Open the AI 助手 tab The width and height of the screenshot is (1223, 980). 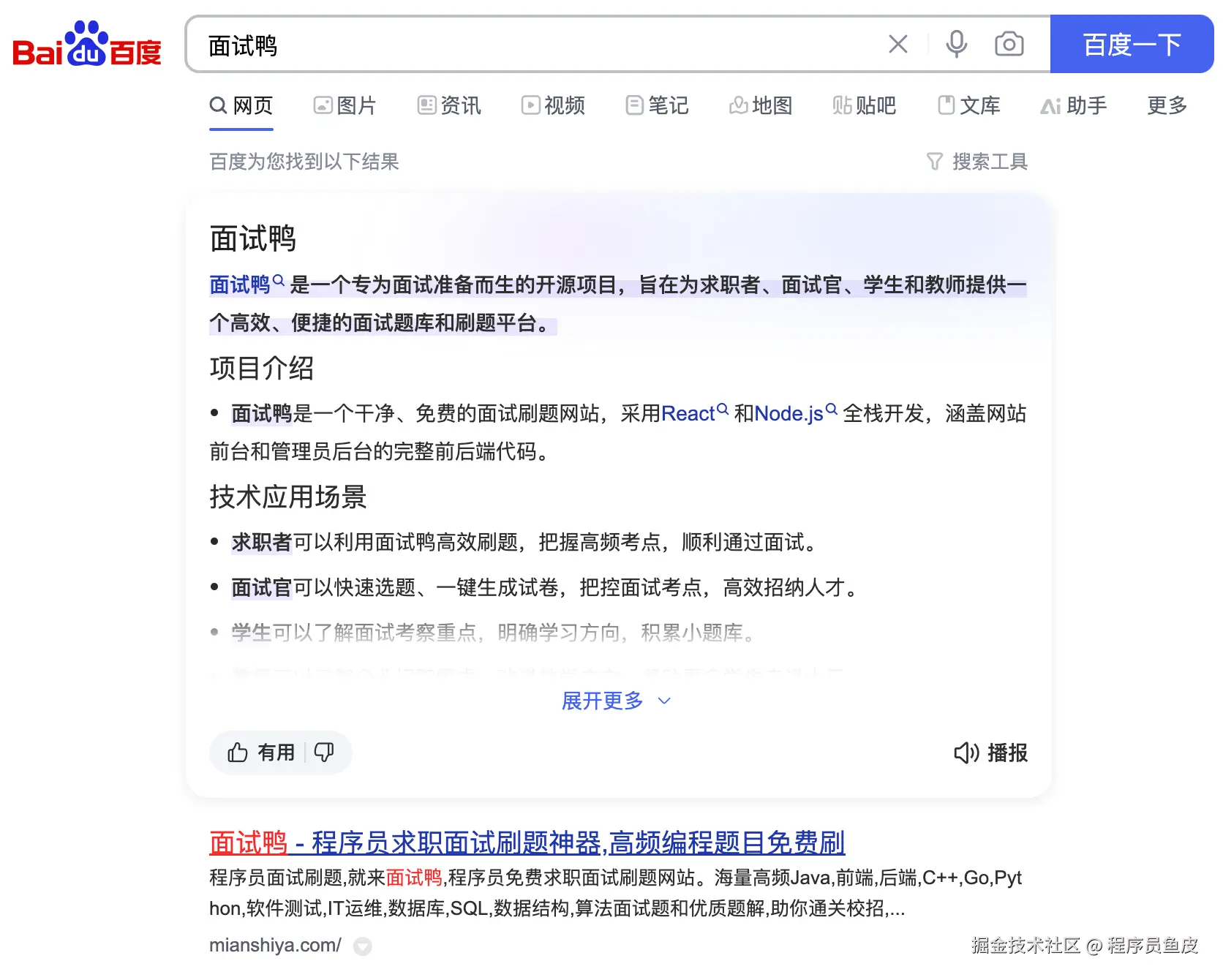pyautogui.click(x=1073, y=106)
